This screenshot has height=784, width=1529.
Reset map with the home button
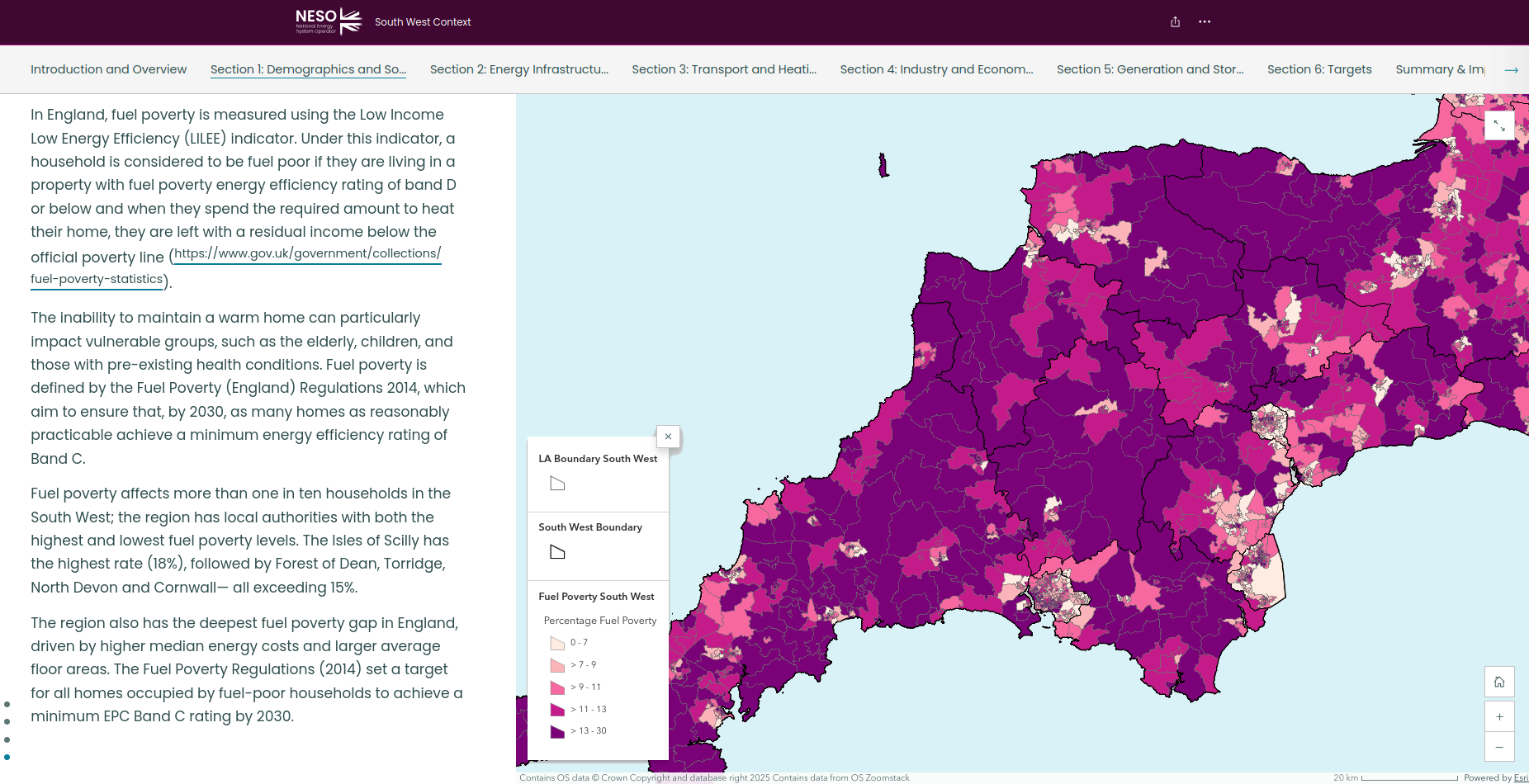[1499, 682]
